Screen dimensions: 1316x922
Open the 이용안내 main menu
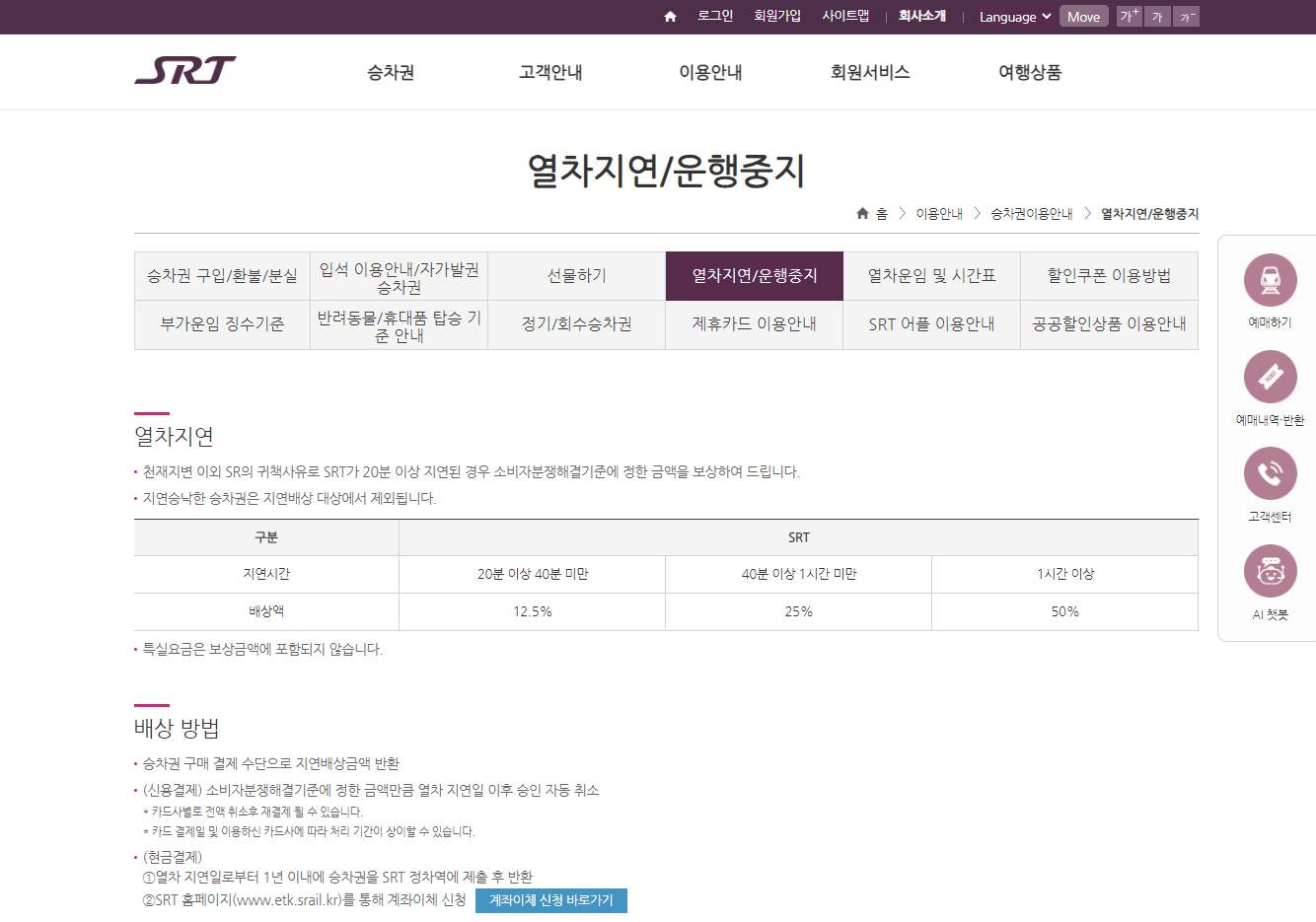(710, 72)
